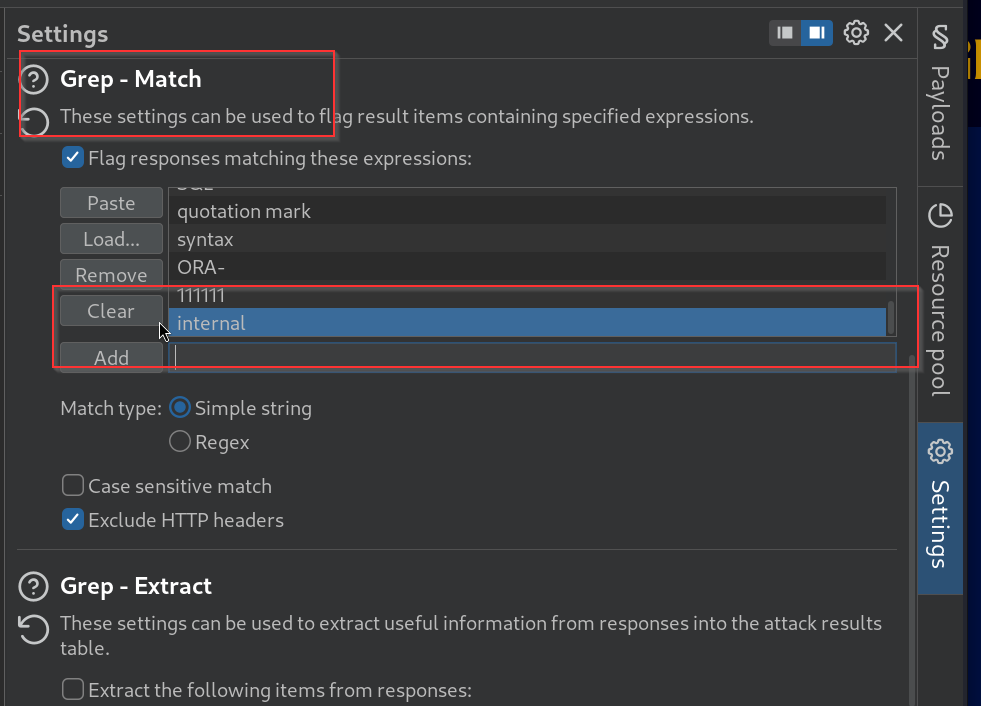981x706 pixels.
Task: Restore defaults for Grep - Extract settings
Action: [x=34, y=629]
